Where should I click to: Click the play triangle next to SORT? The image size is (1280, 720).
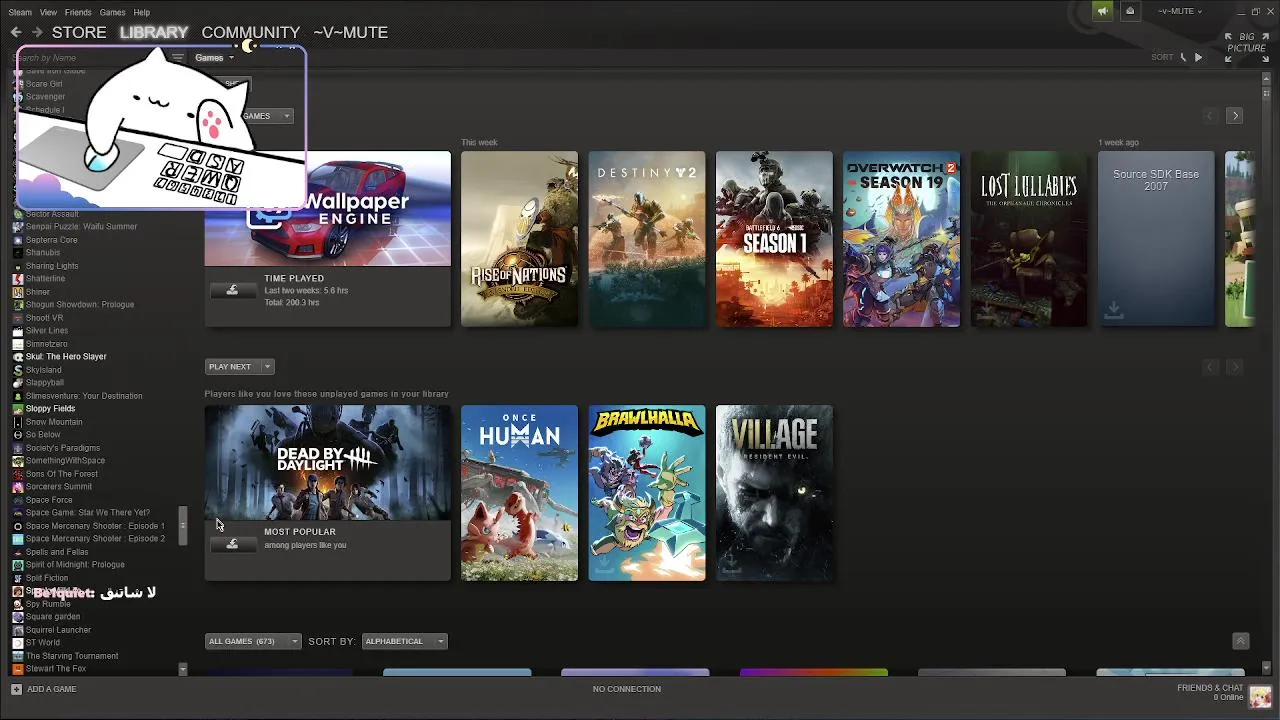pos(1198,57)
